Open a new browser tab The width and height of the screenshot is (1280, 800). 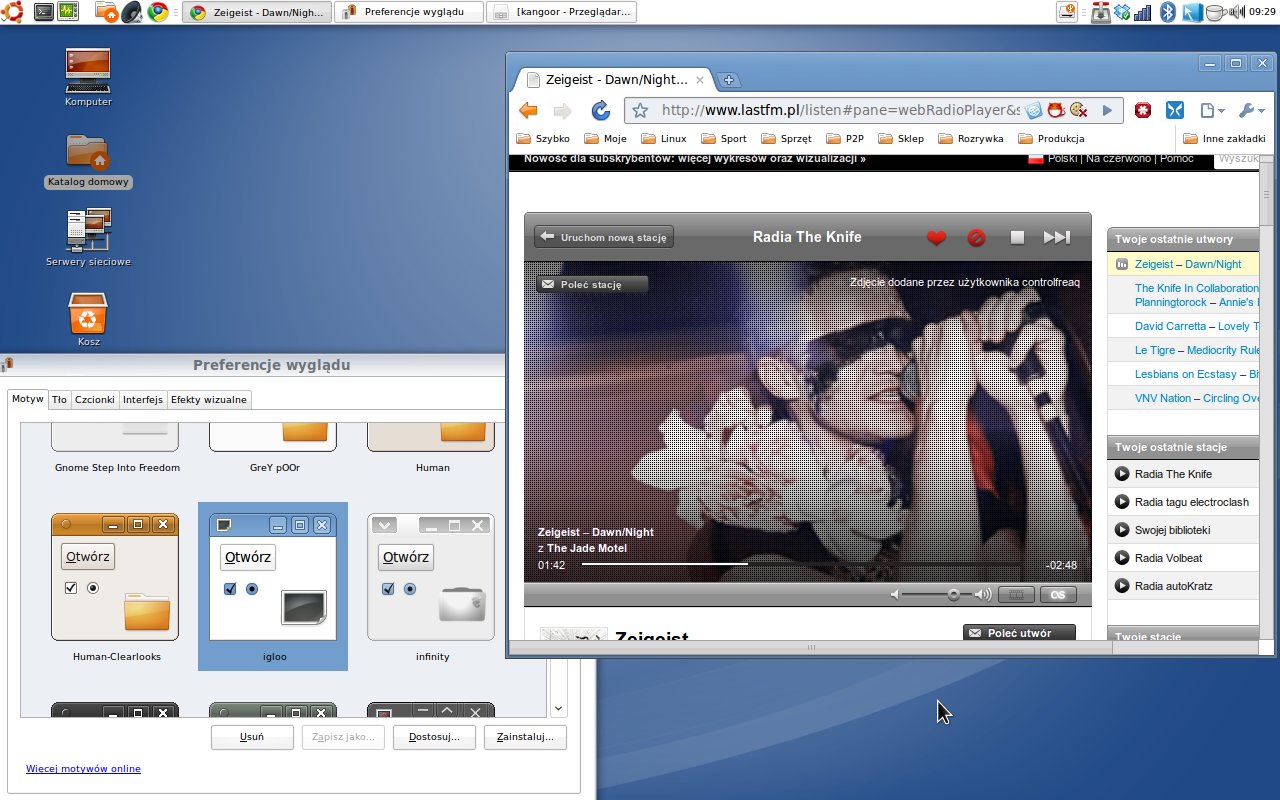click(728, 80)
